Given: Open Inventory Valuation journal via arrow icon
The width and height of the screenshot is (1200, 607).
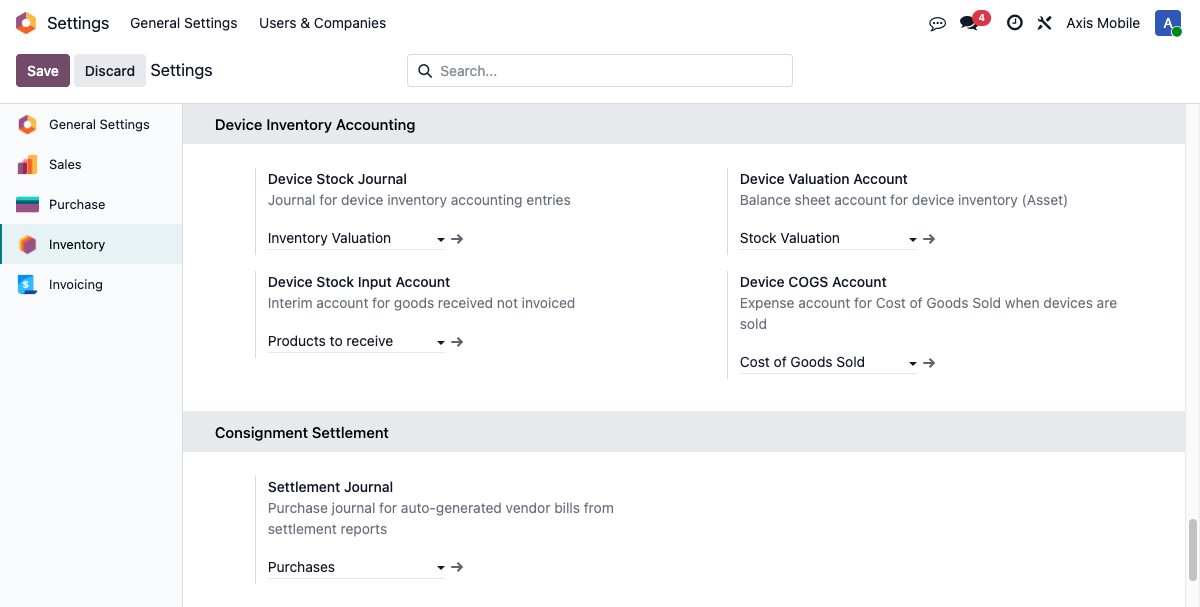Looking at the screenshot, I should pyautogui.click(x=457, y=238).
